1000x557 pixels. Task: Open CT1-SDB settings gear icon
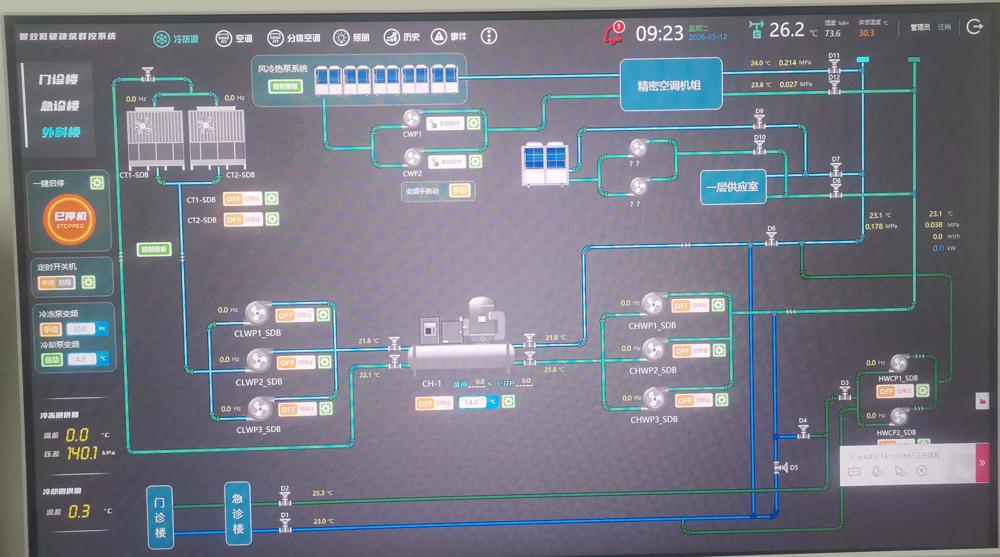[272, 198]
